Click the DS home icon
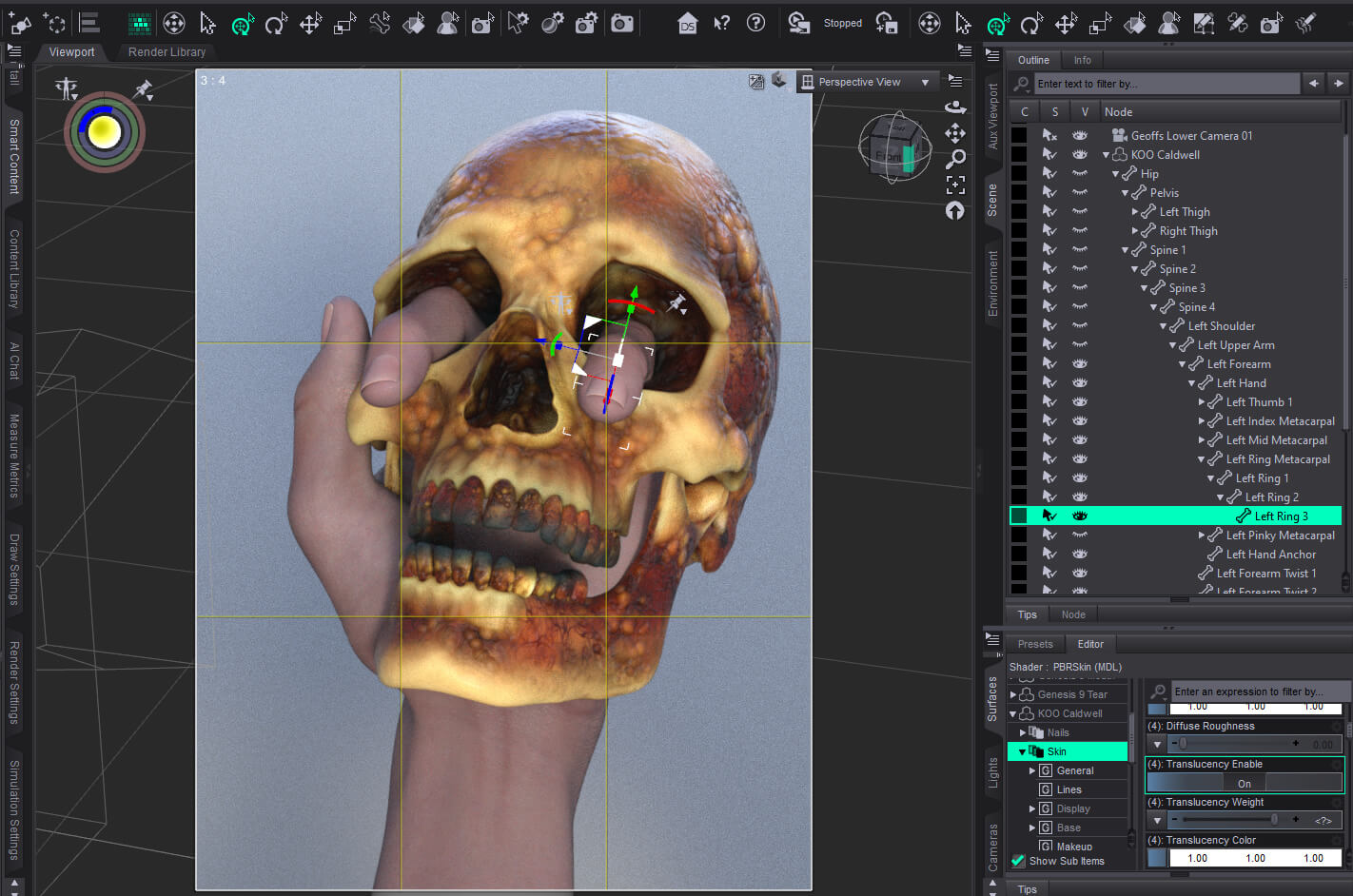 coord(687,24)
